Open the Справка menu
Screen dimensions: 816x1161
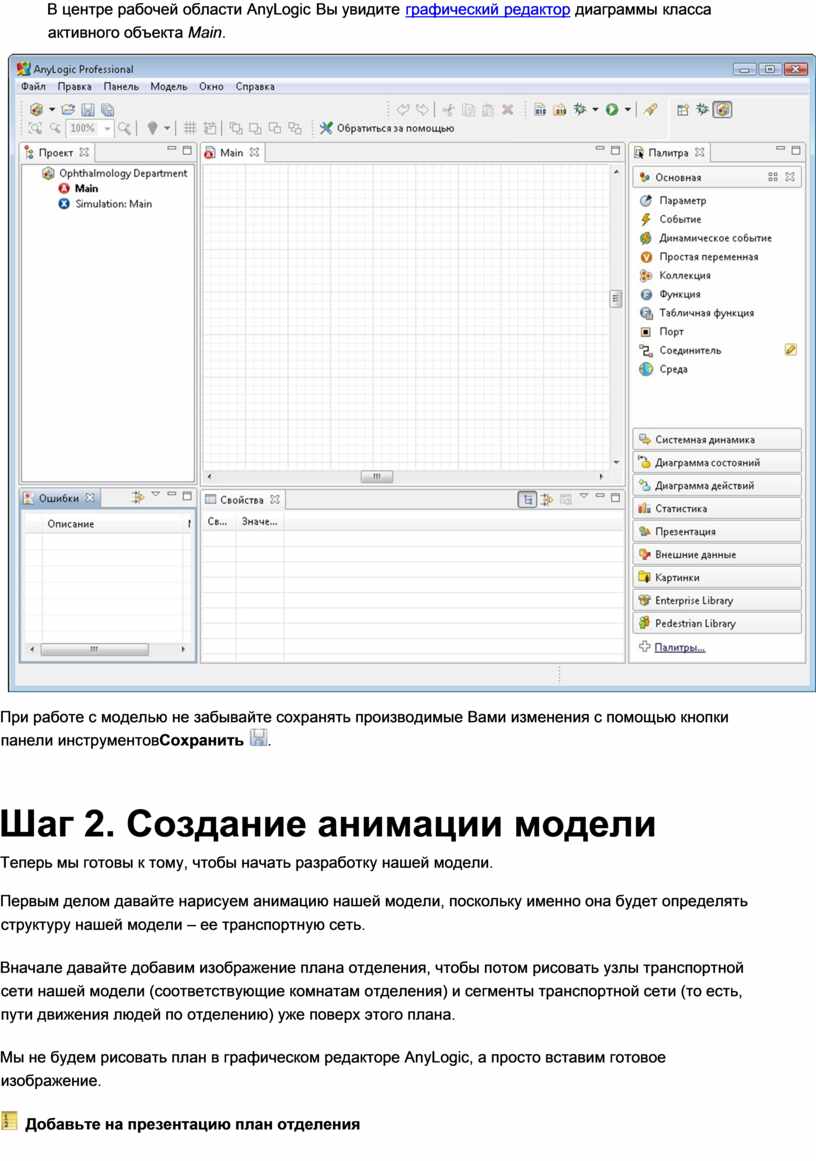tap(255, 86)
